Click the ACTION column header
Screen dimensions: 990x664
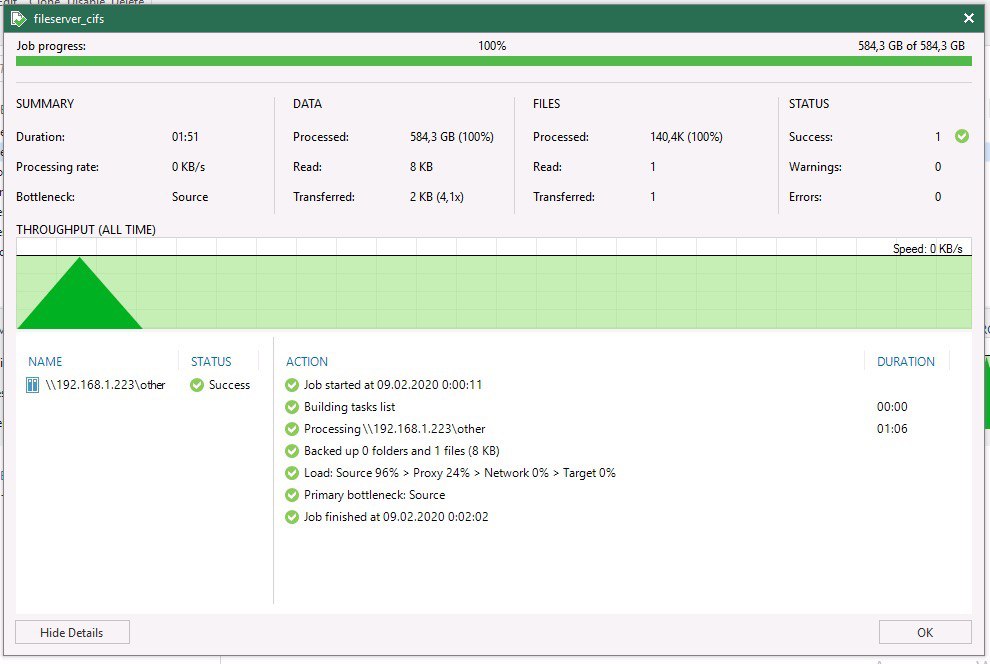(307, 362)
